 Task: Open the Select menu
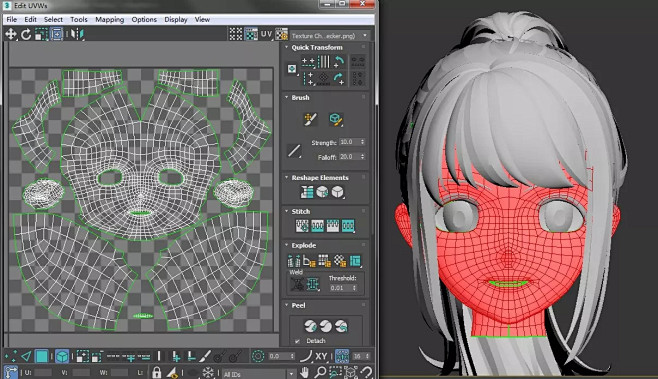pos(53,19)
